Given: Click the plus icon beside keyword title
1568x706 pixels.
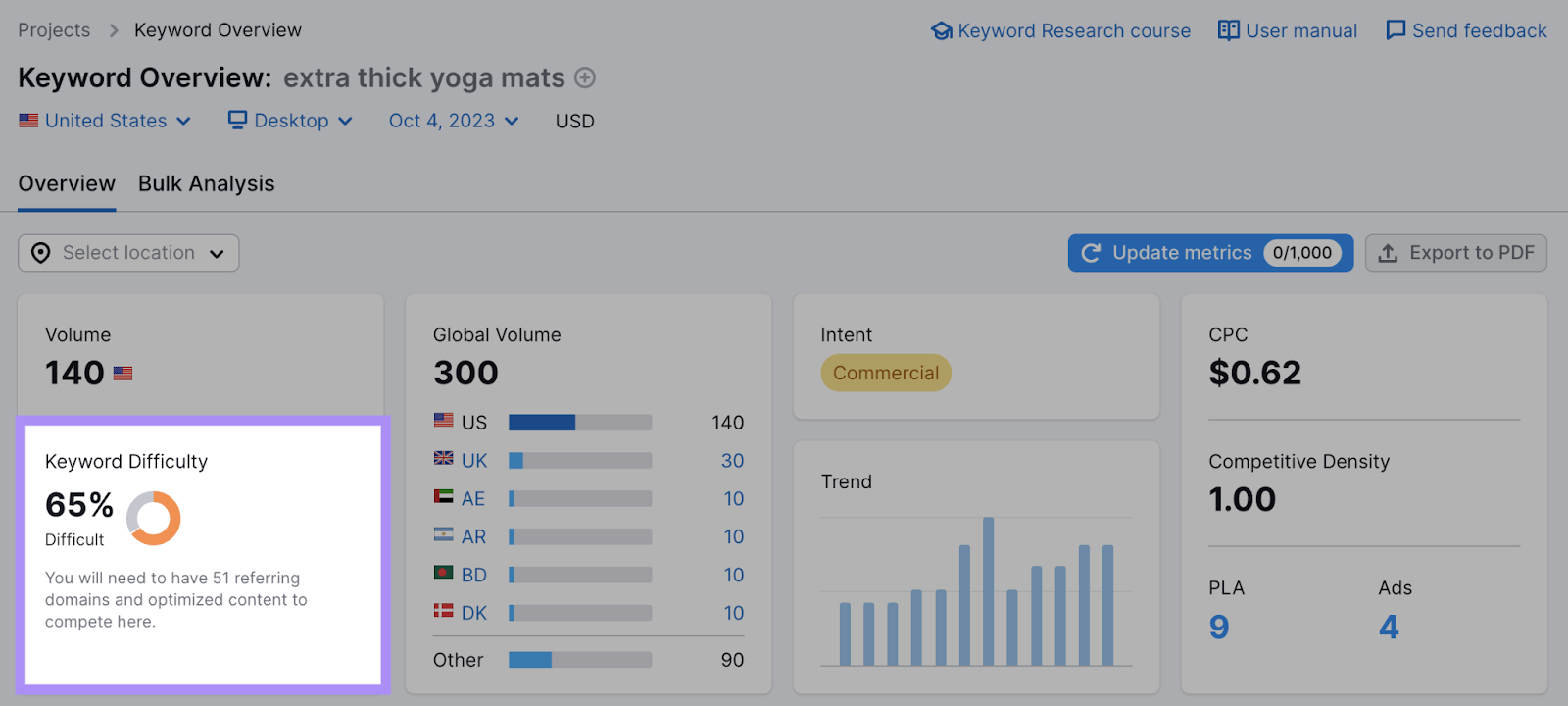Looking at the screenshot, I should [585, 77].
